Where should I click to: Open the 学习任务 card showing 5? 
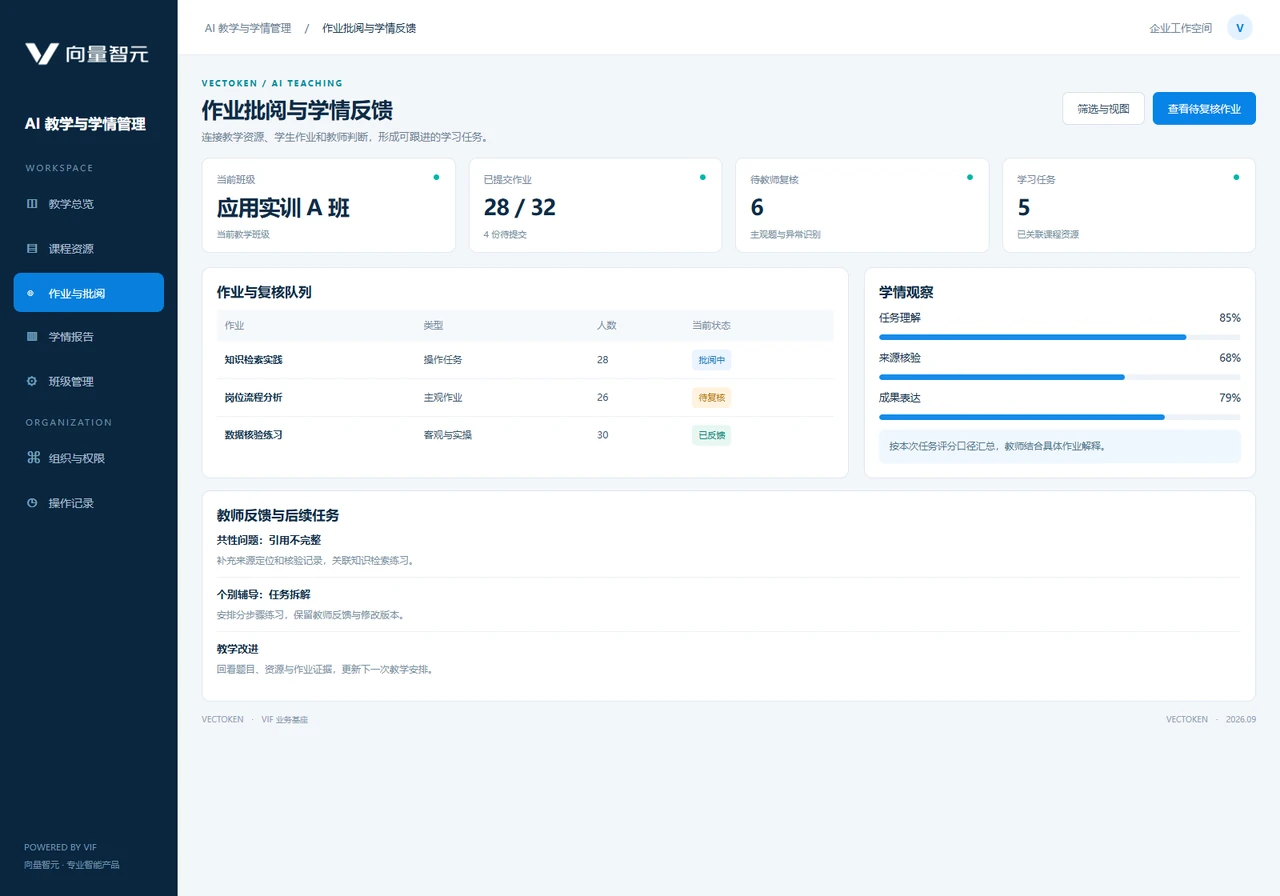[1129, 205]
